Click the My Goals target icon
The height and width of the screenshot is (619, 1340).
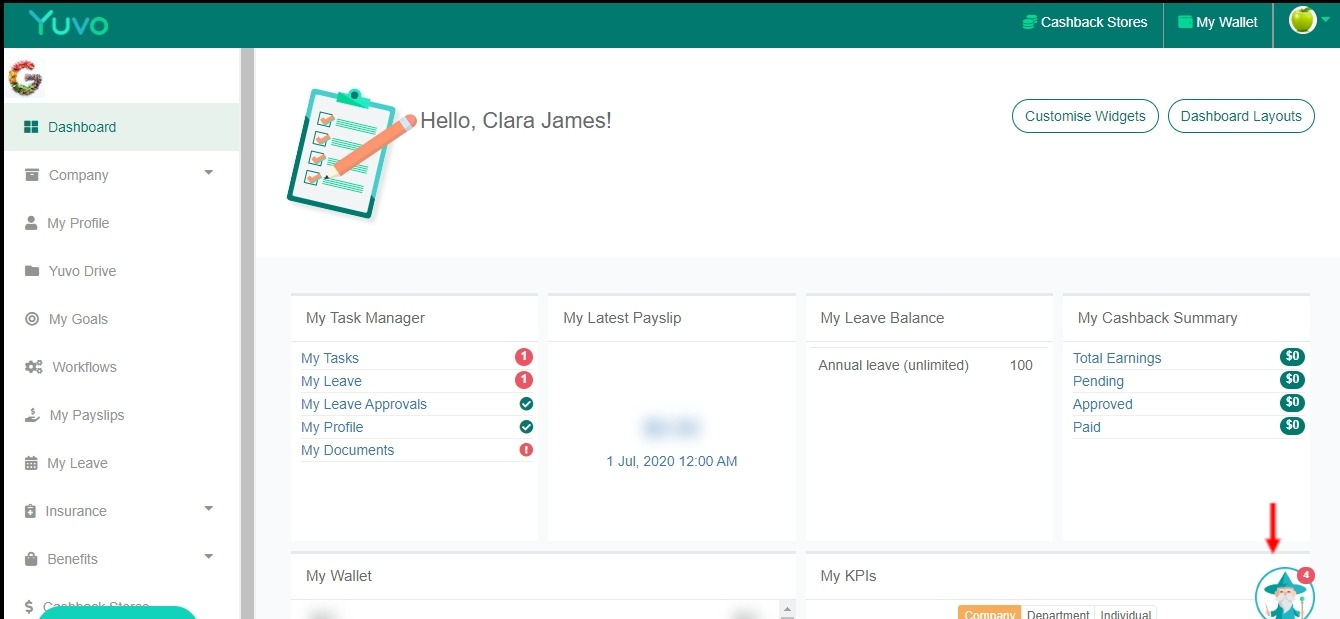[x=31, y=319]
